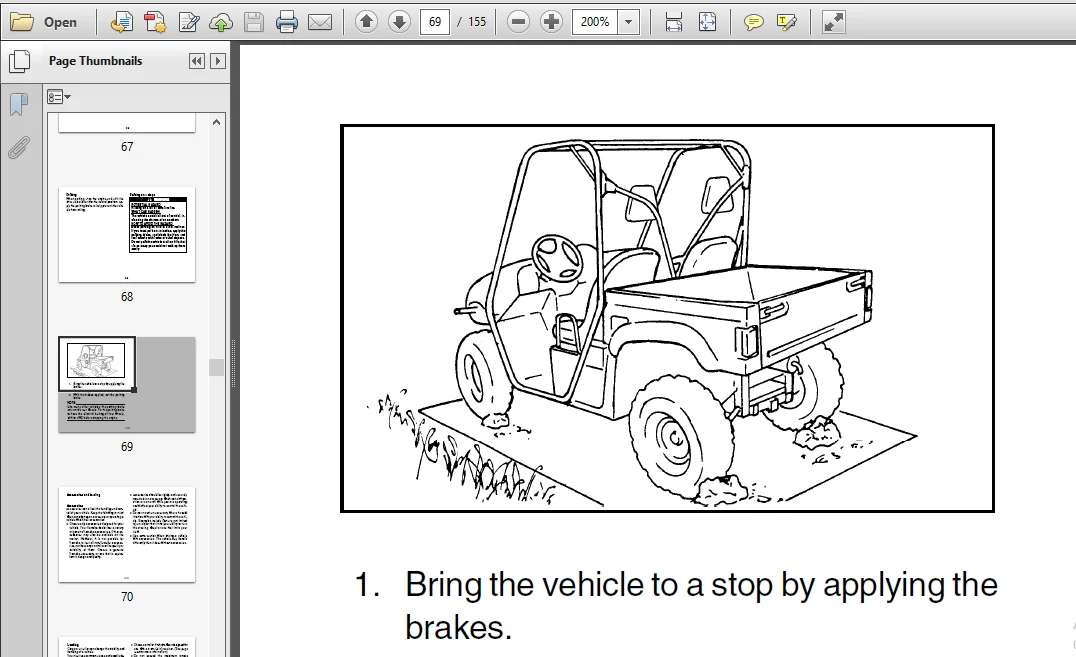Screen dimensions: 1076x657
Task: Add a sticky note comment icon
Action: point(753,22)
